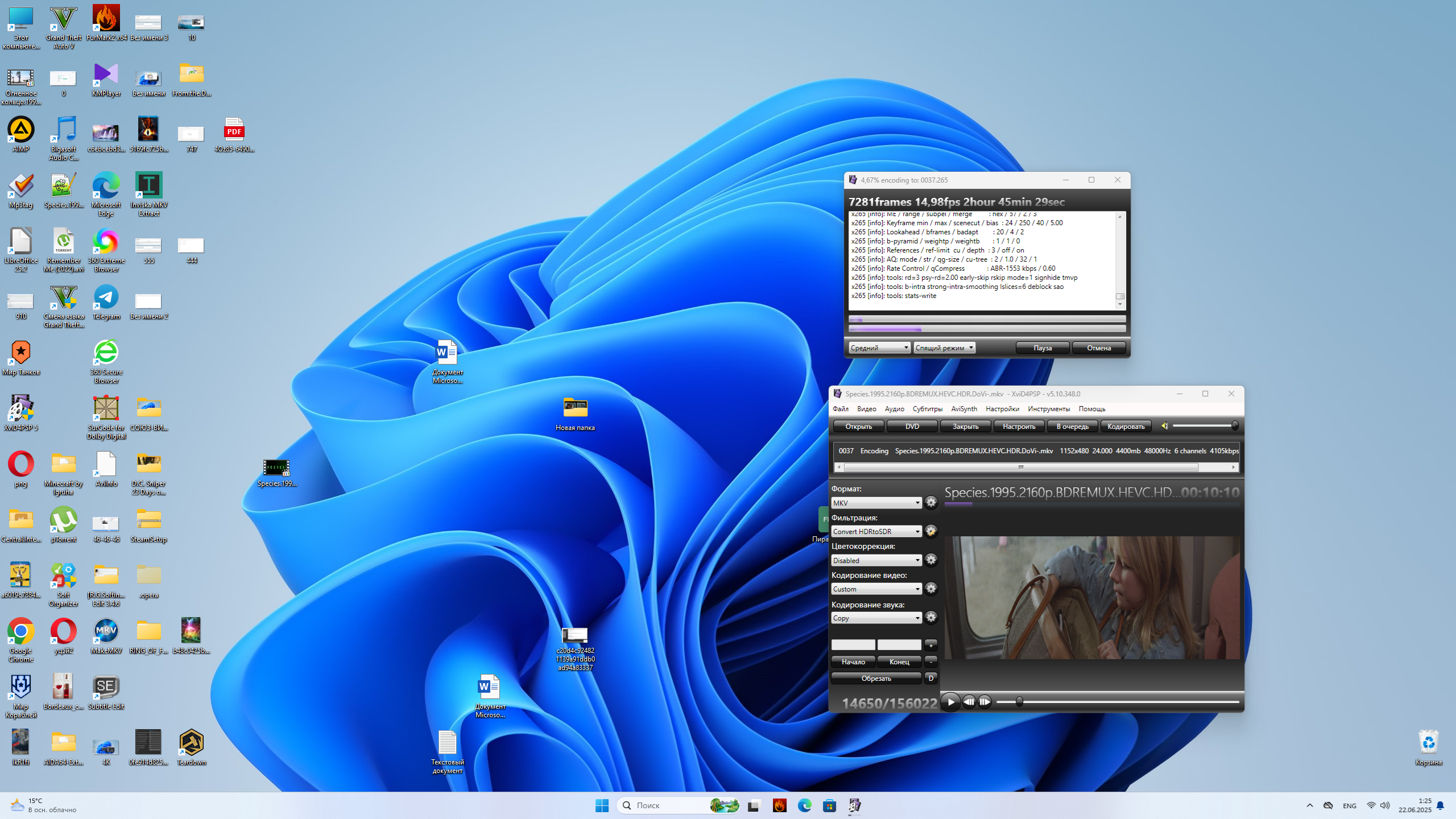Viewport: 1456px width, 819px height.
Task: Select Teardown desktop shortcut
Action: click(192, 748)
